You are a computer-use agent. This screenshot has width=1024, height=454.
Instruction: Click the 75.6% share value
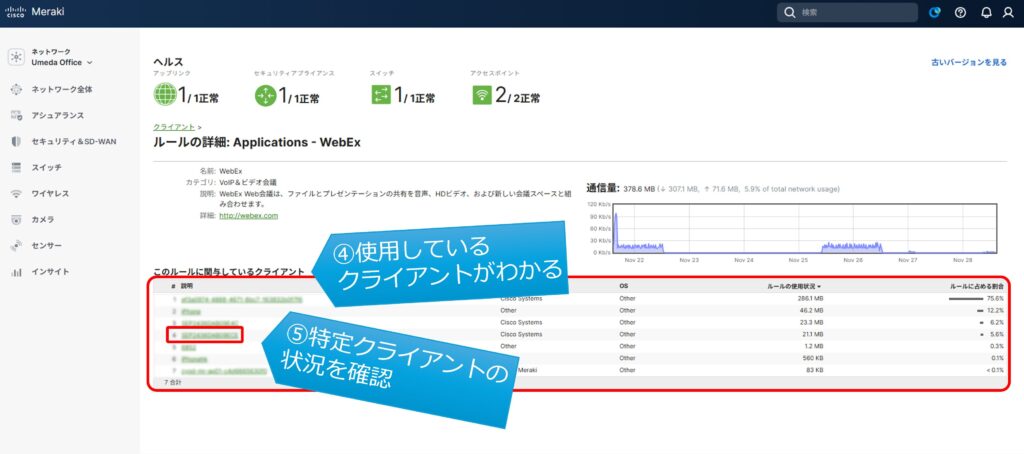[995, 299]
